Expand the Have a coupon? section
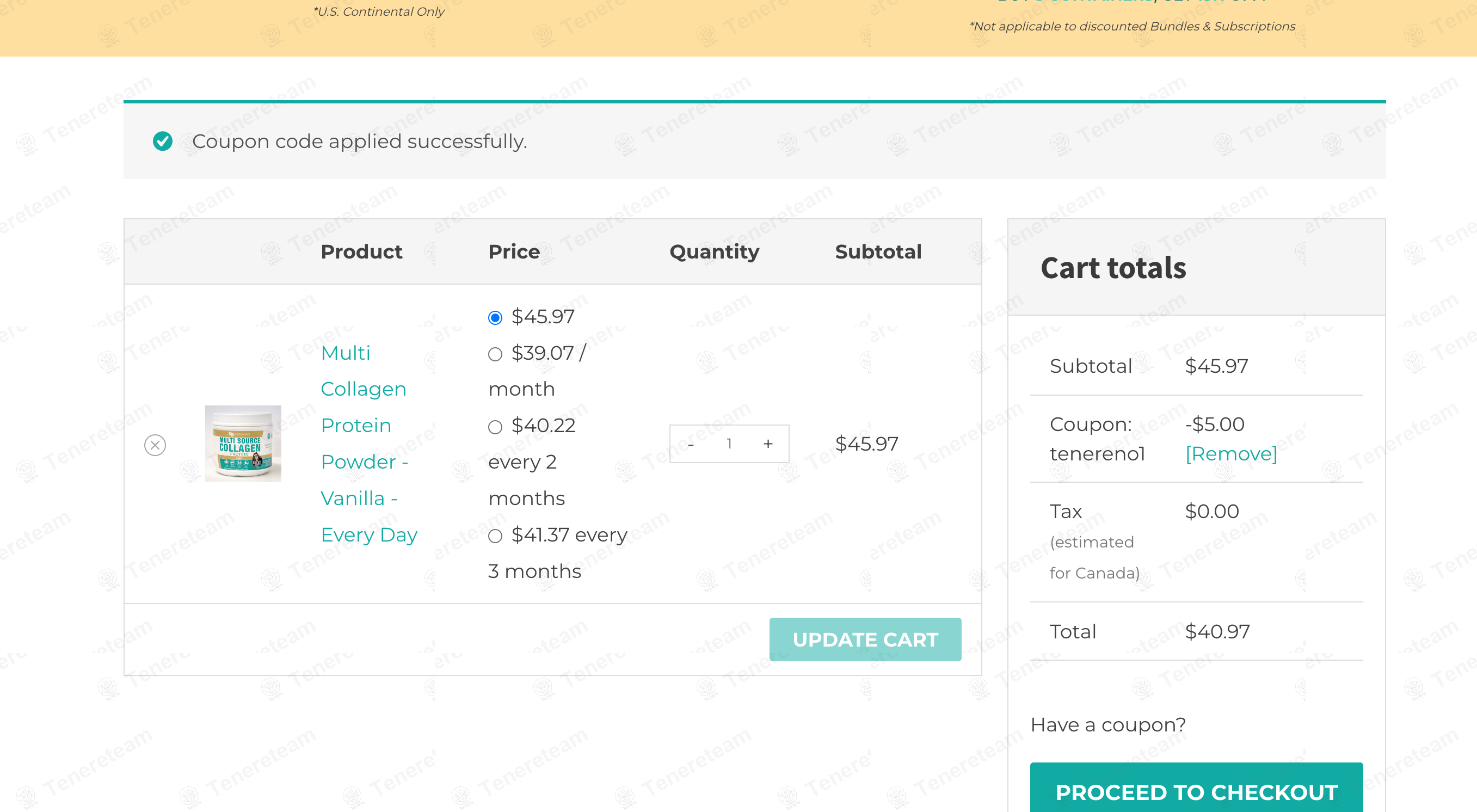The width and height of the screenshot is (1477, 812). coord(1108,725)
